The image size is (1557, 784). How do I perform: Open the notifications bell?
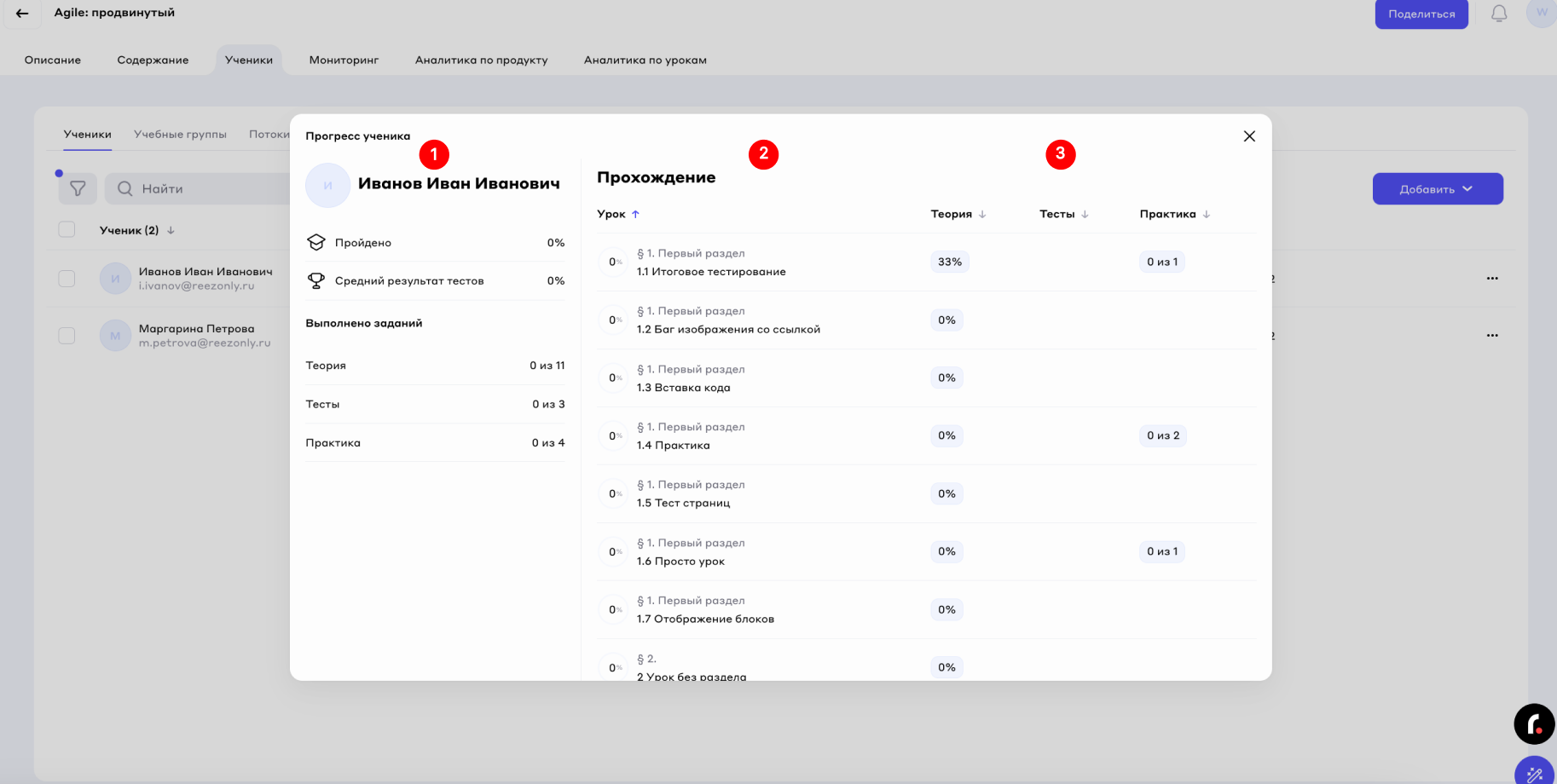coord(1498,14)
